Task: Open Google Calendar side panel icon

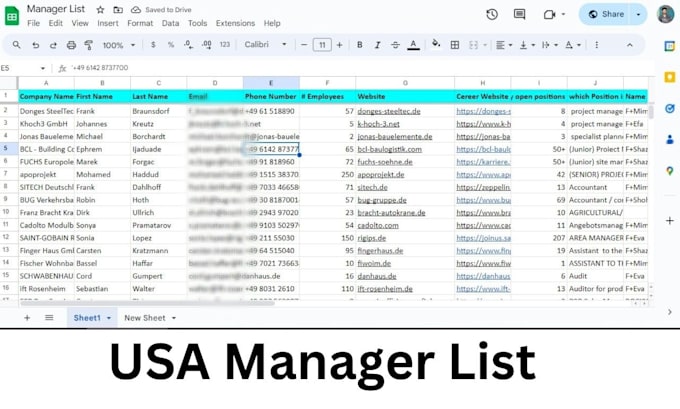Action: [x=670, y=46]
